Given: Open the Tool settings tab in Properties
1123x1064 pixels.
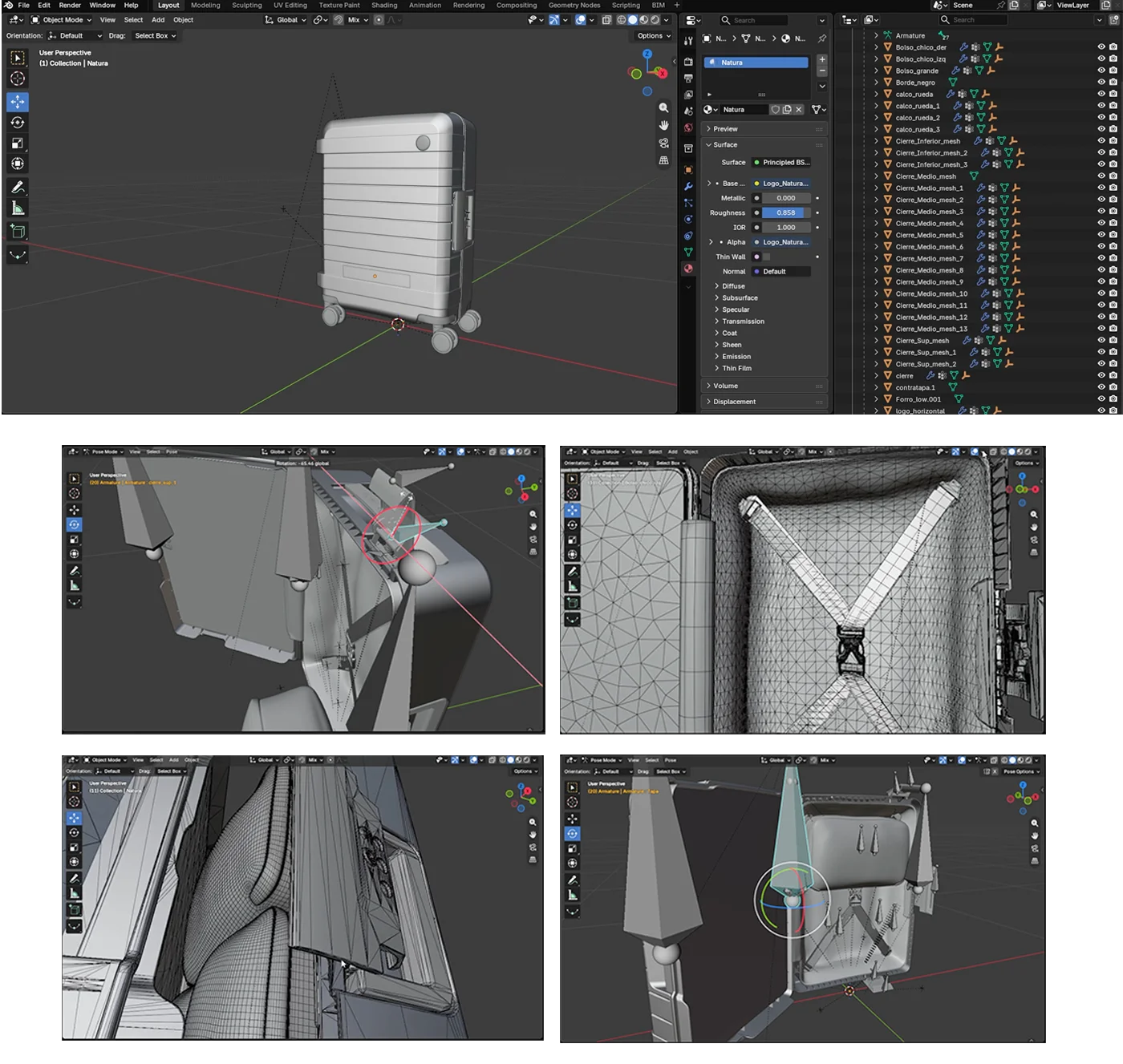Looking at the screenshot, I should [688, 40].
